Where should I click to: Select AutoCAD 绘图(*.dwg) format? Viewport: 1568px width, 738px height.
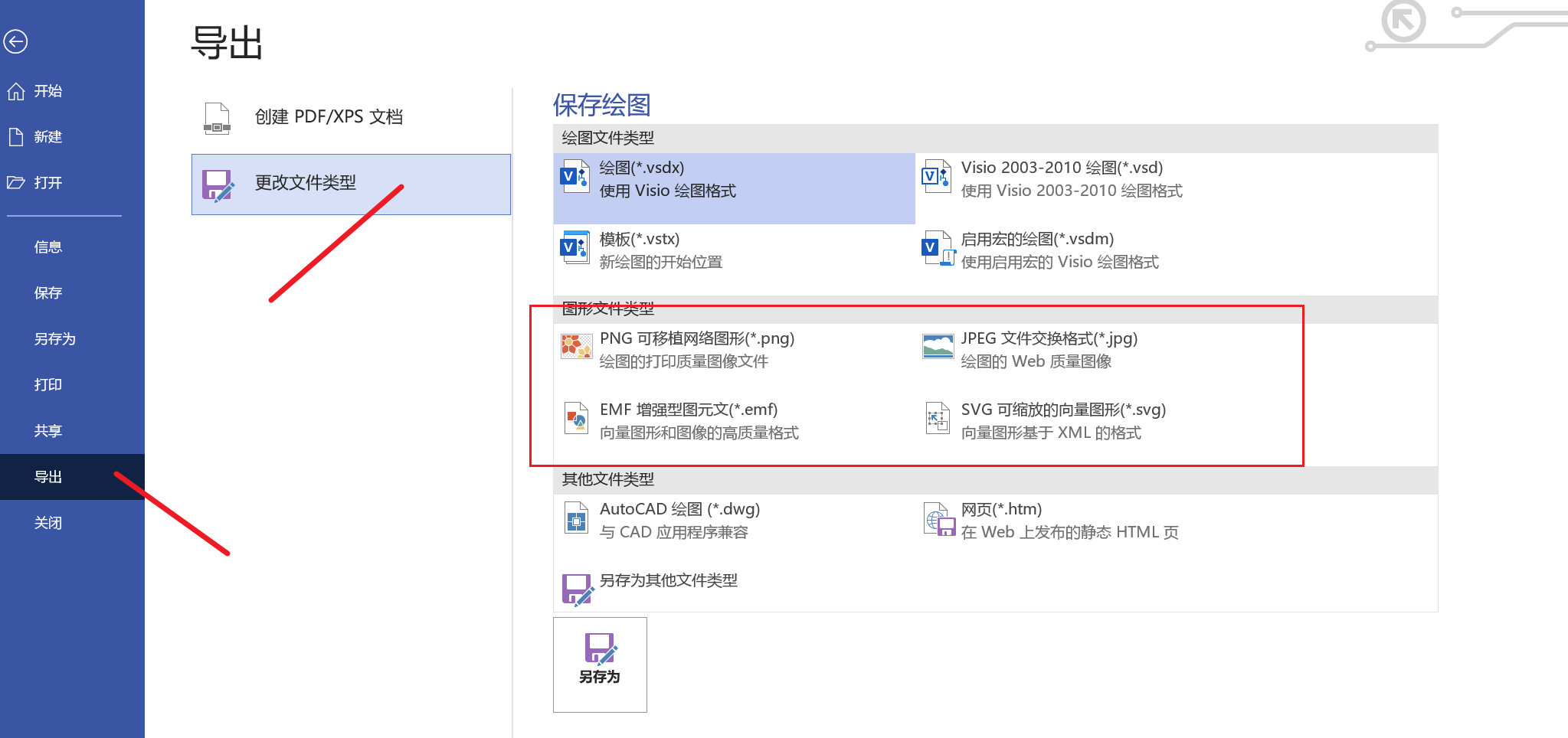click(x=679, y=520)
